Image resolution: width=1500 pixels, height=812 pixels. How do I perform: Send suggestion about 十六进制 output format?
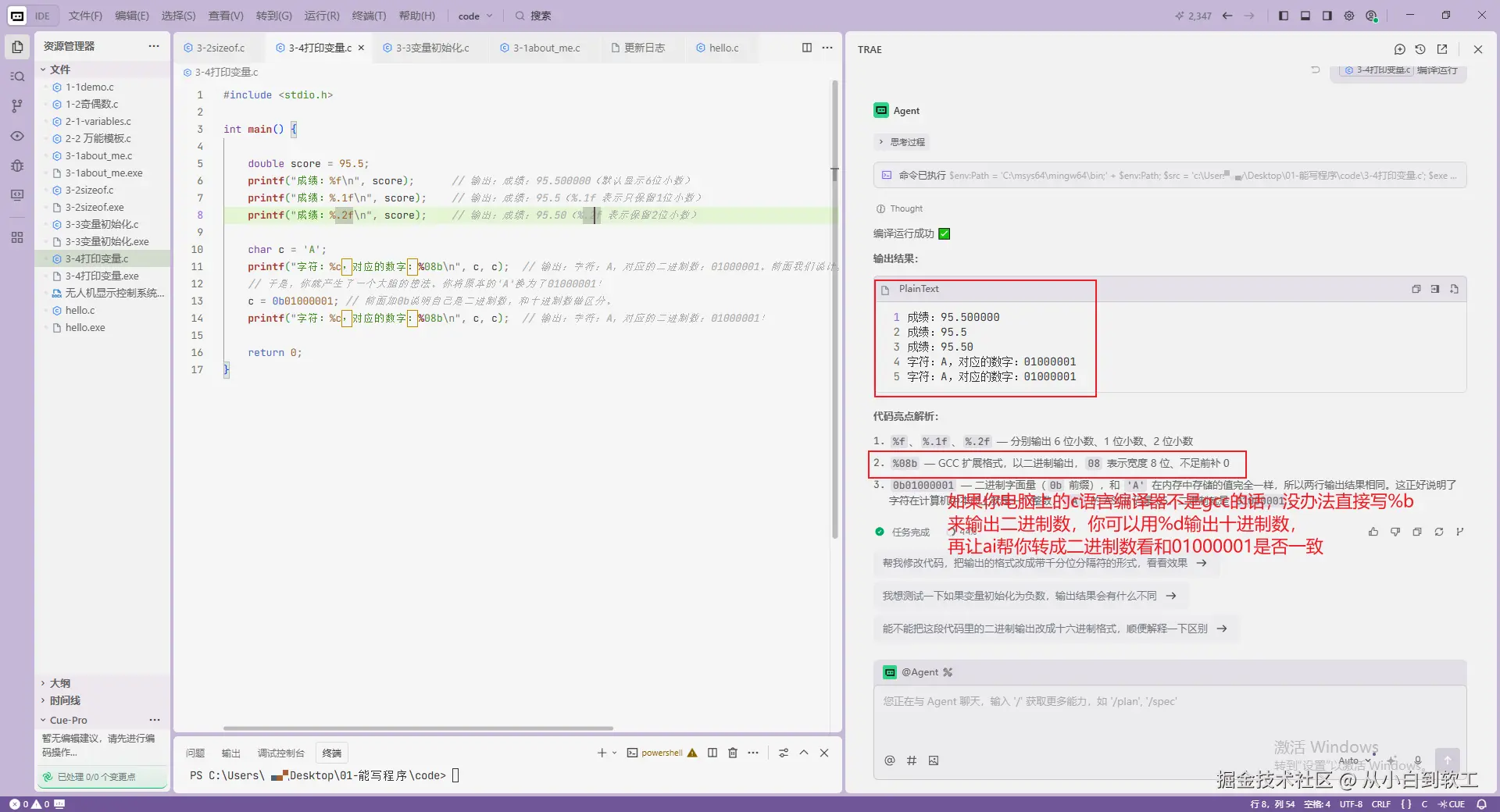click(1055, 629)
